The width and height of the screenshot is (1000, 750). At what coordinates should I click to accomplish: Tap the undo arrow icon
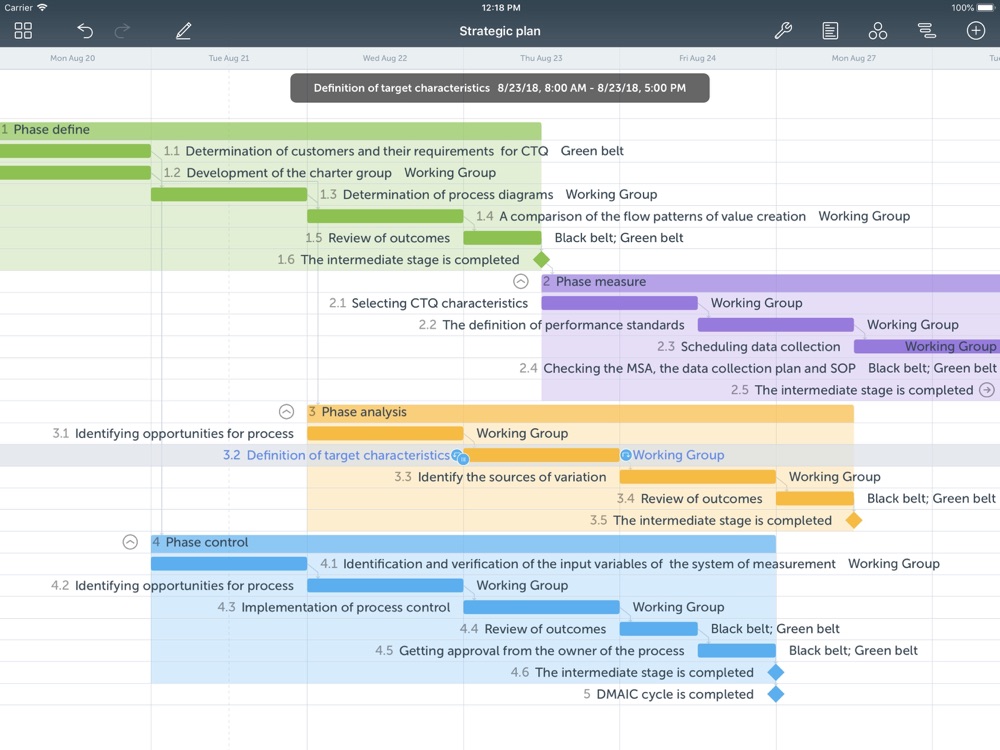pos(85,31)
